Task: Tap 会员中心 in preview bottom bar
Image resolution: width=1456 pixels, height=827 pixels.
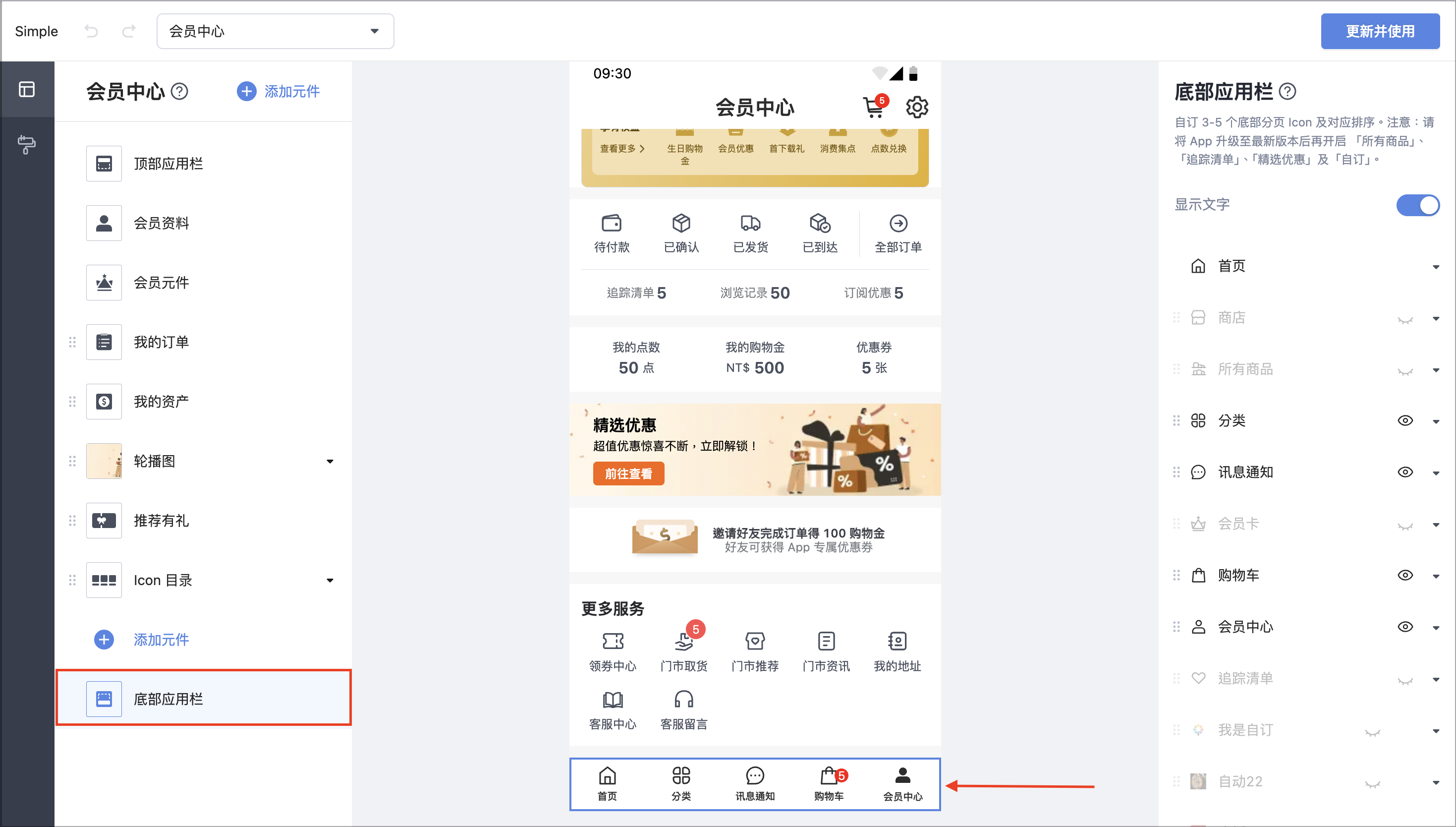Action: [902, 784]
